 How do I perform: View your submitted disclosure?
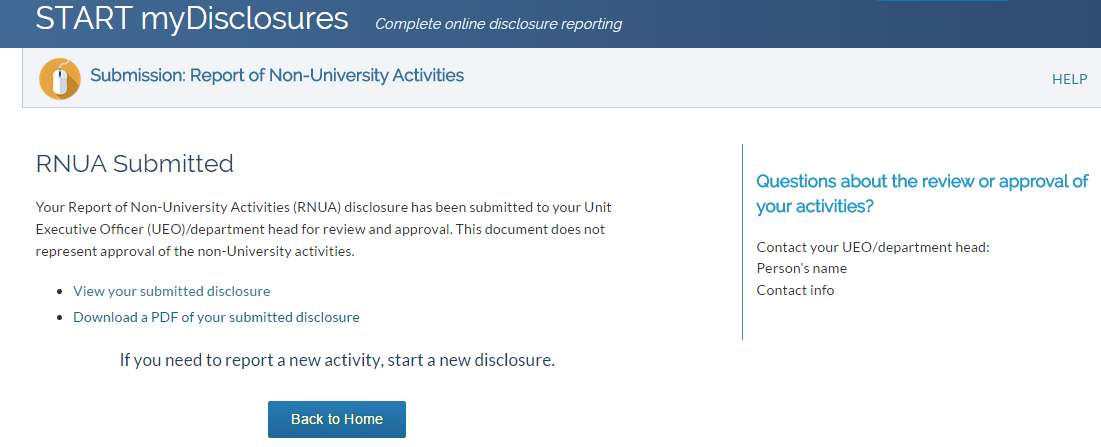click(171, 291)
